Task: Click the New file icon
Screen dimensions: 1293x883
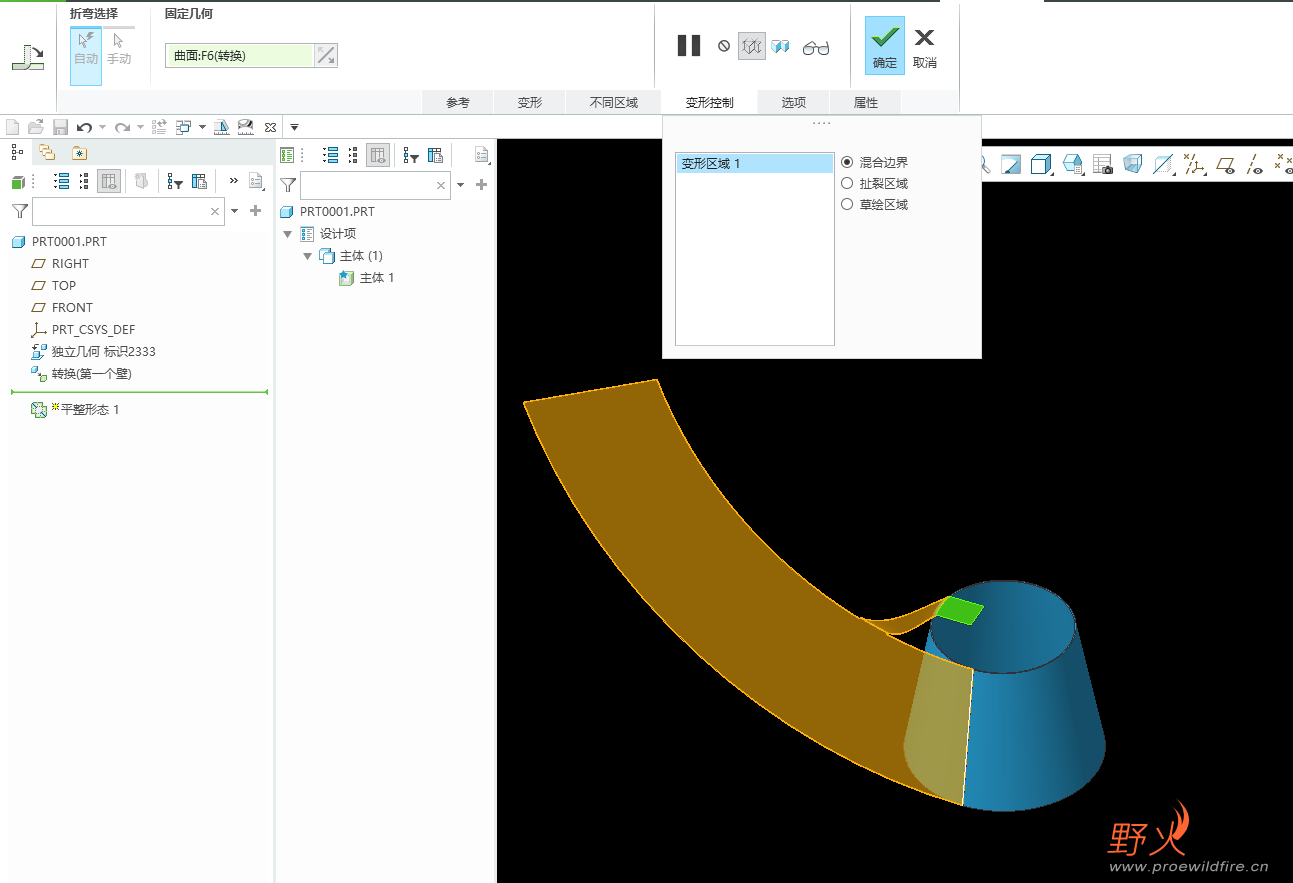Action: pos(13,127)
